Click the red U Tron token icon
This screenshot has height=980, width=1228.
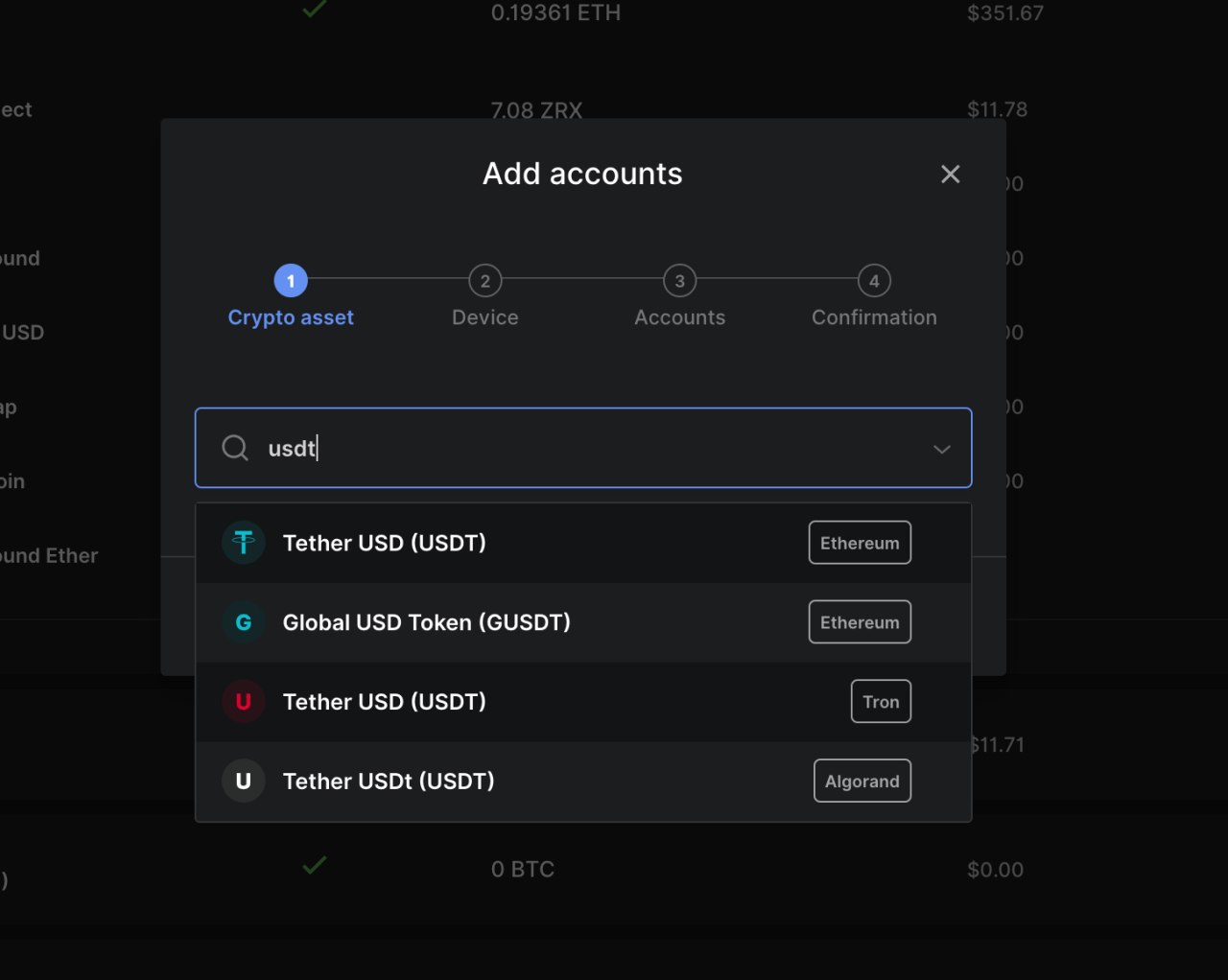244,702
